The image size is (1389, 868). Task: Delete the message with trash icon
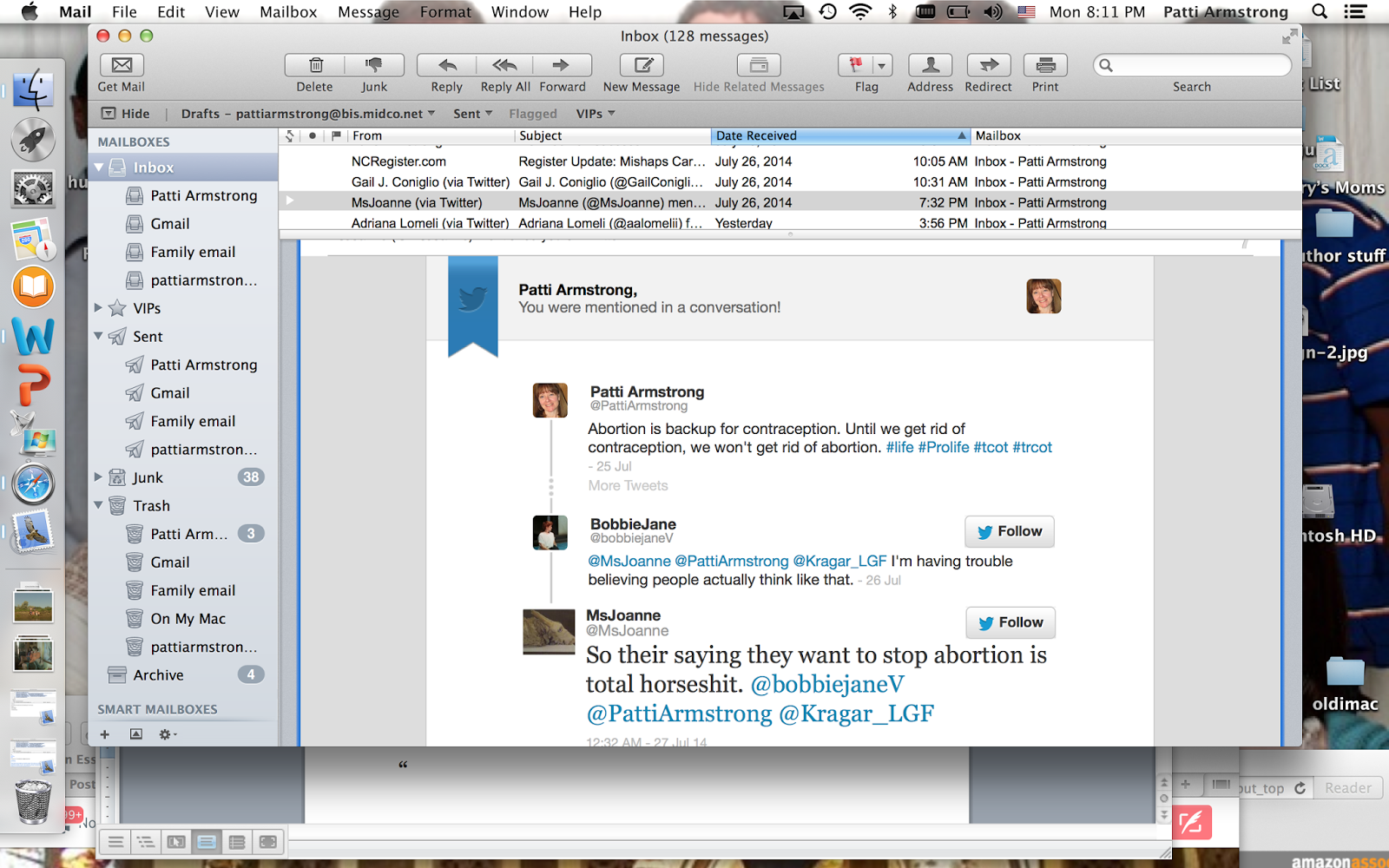click(x=315, y=65)
